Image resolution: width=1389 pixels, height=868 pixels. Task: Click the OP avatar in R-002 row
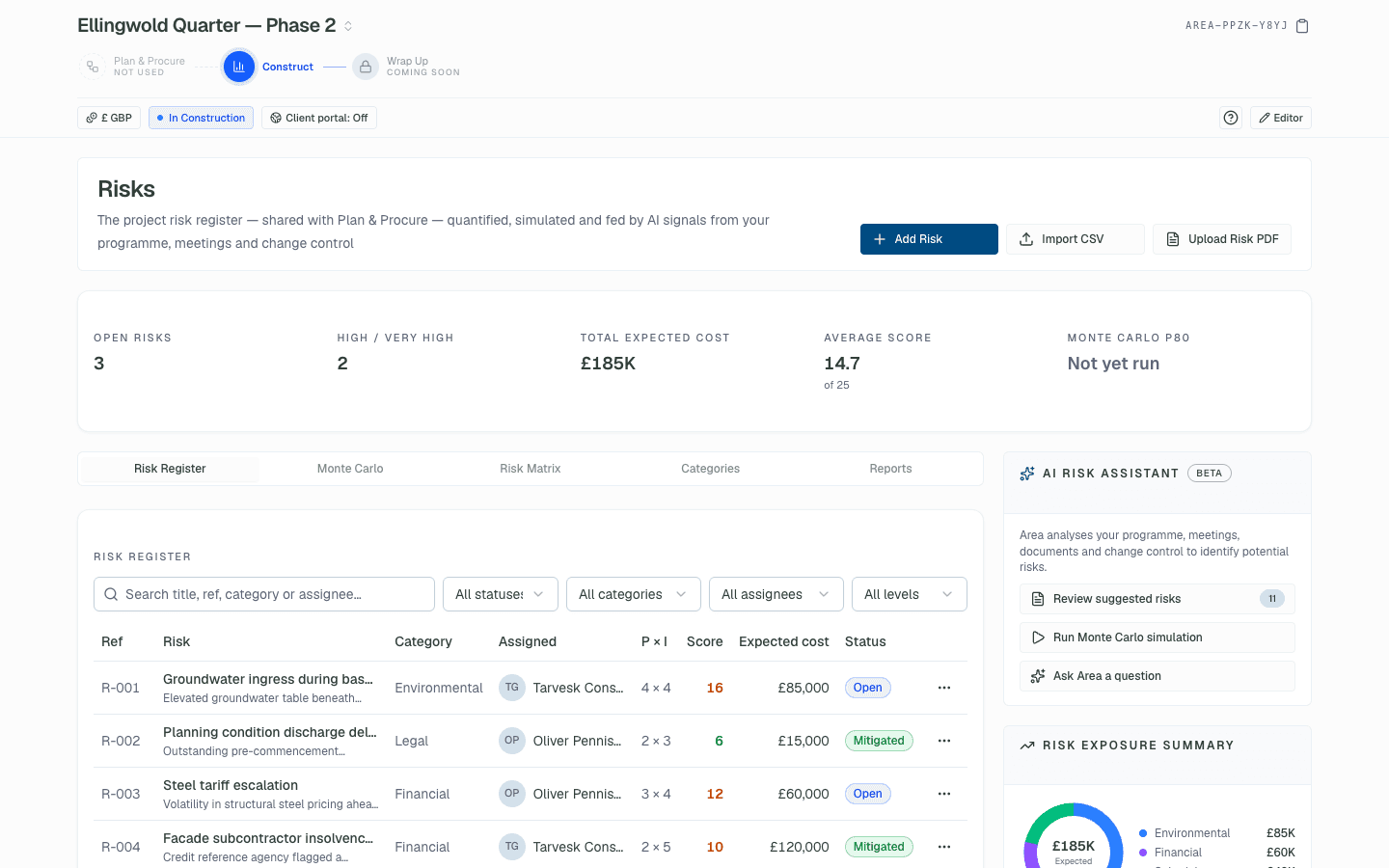tap(512, 741)
